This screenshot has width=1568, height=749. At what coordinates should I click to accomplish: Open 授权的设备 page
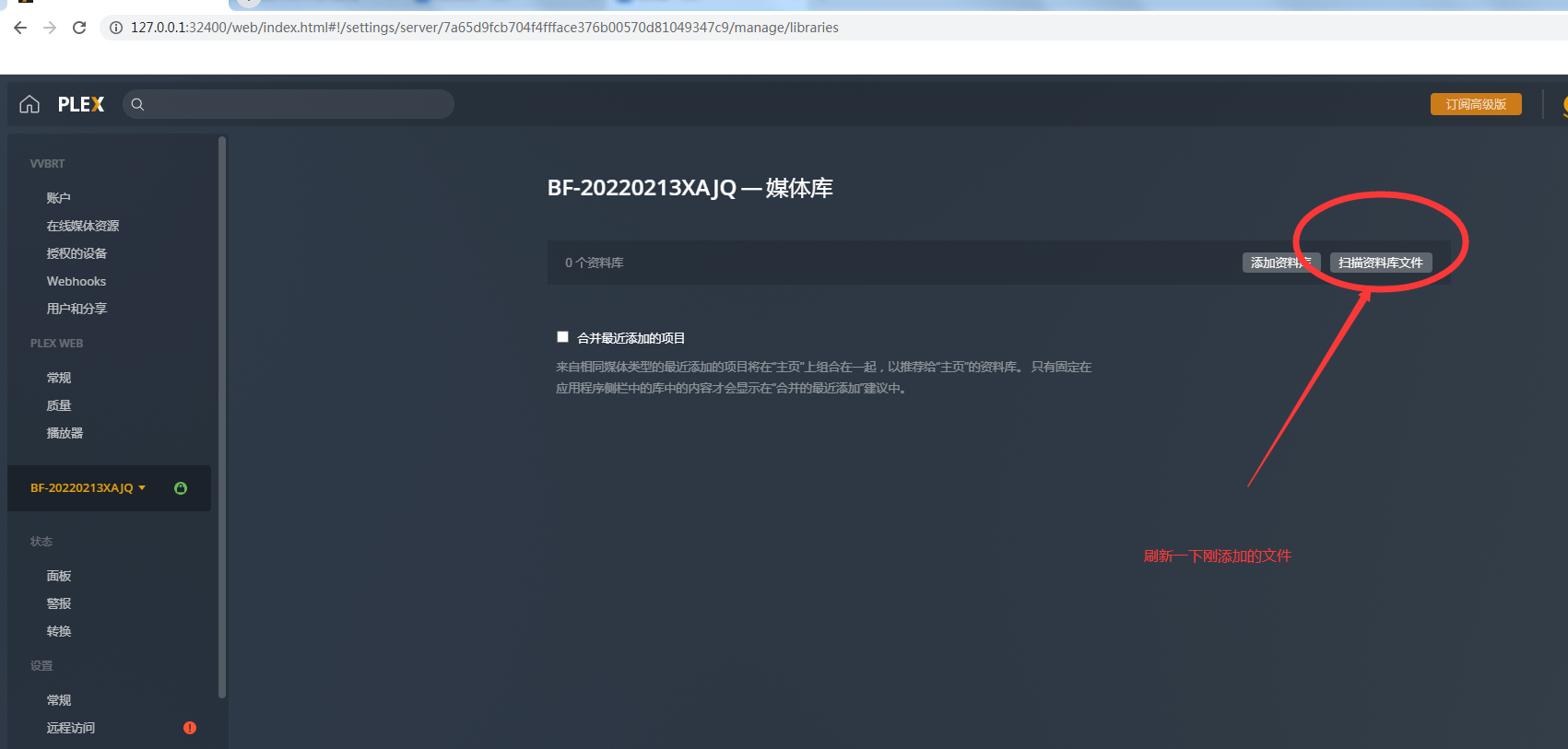pyautogui.click(x=77, y=253)
